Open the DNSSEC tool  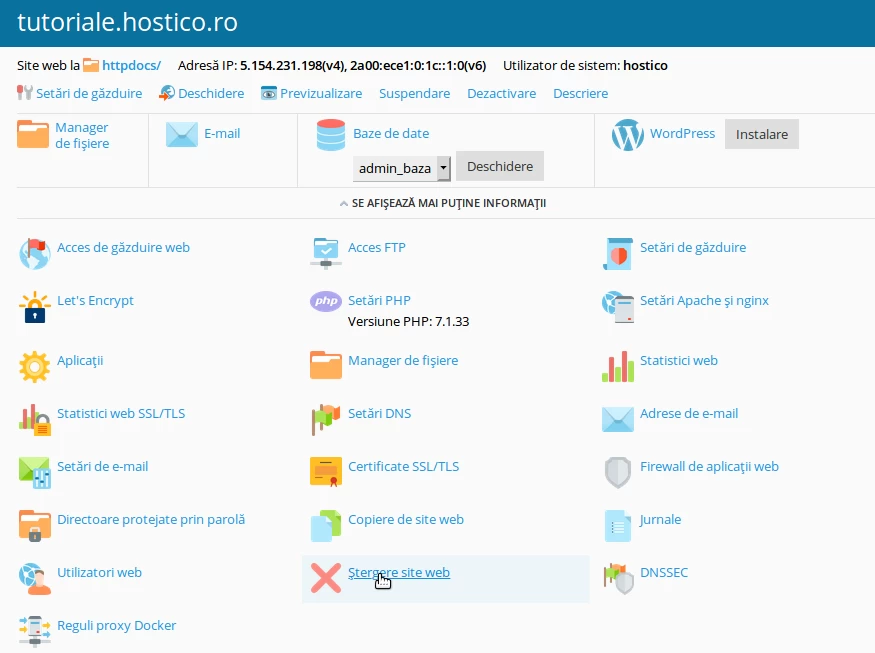pos(665,572)
